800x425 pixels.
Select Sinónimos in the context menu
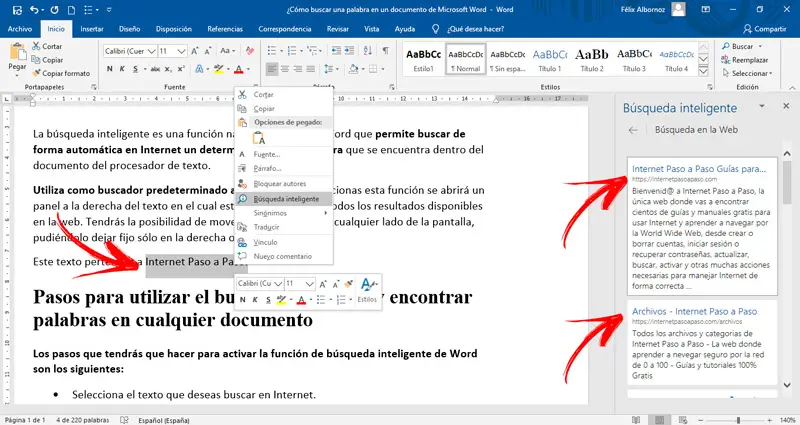(284, 213)
